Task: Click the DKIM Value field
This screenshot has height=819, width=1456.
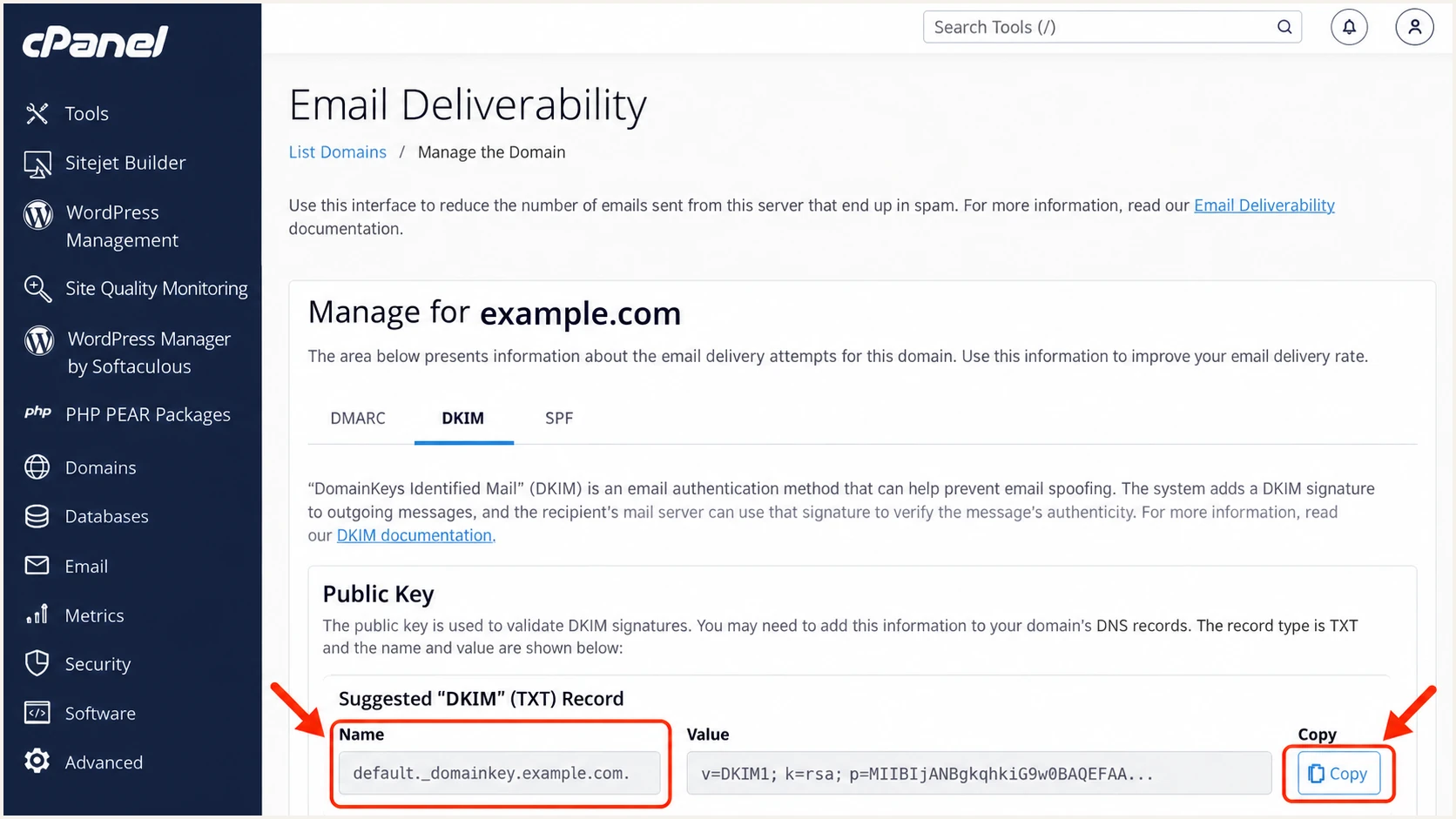Action: [979, 773]
